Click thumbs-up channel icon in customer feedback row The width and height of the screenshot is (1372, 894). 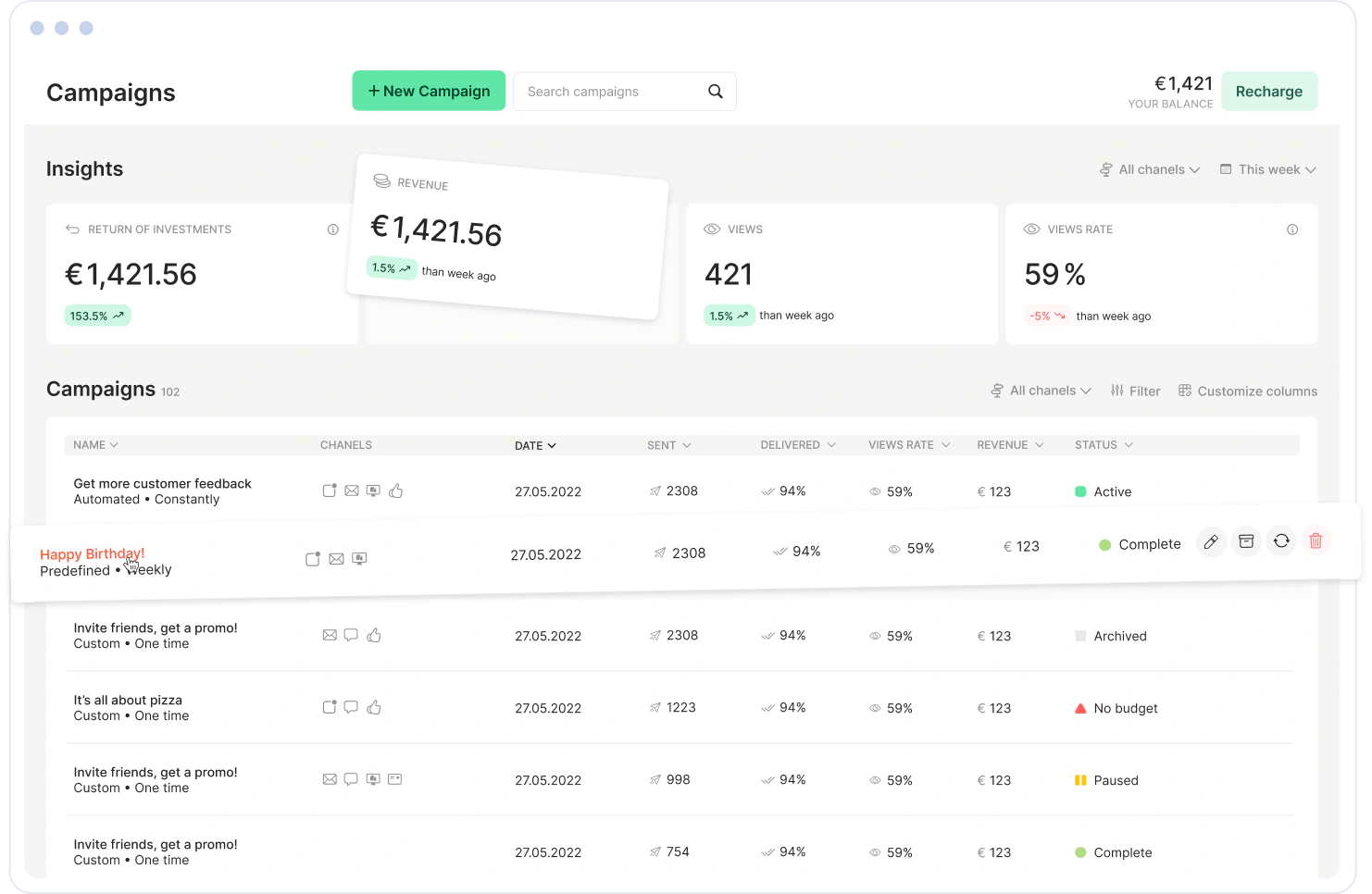pos(396,490)
